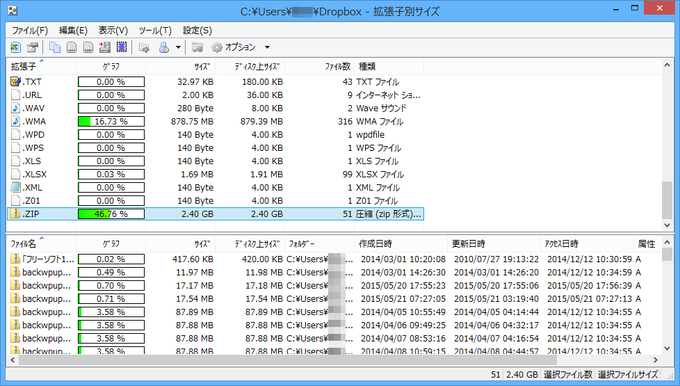Image resolution: width=680 pixels, height=386 pixels.
Task: Open dropdown arrow beside the user-clock icon
Action: pos(178,47)
